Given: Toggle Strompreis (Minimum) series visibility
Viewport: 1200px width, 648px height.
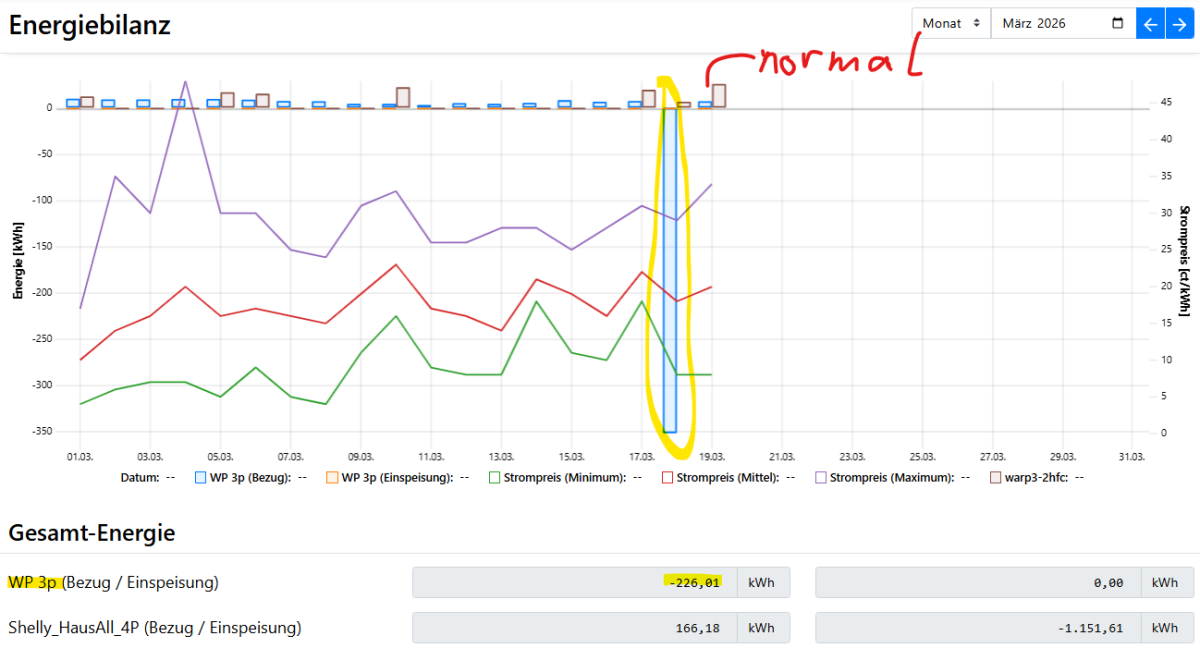Looking at the screenshot, I should click(494, 478).
